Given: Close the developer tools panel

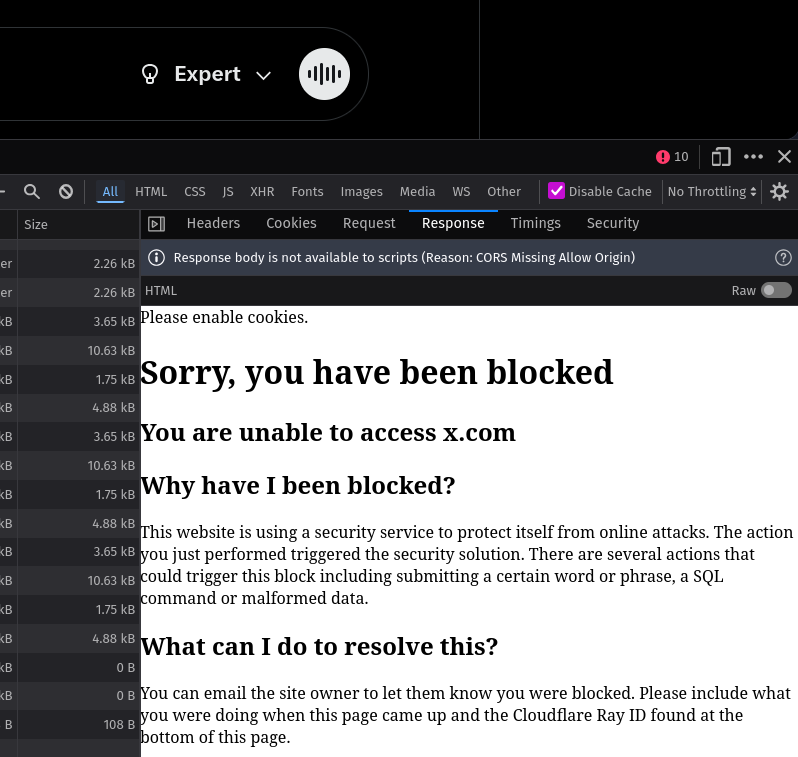Looking at the screenshot, I should tap(784, 157).
